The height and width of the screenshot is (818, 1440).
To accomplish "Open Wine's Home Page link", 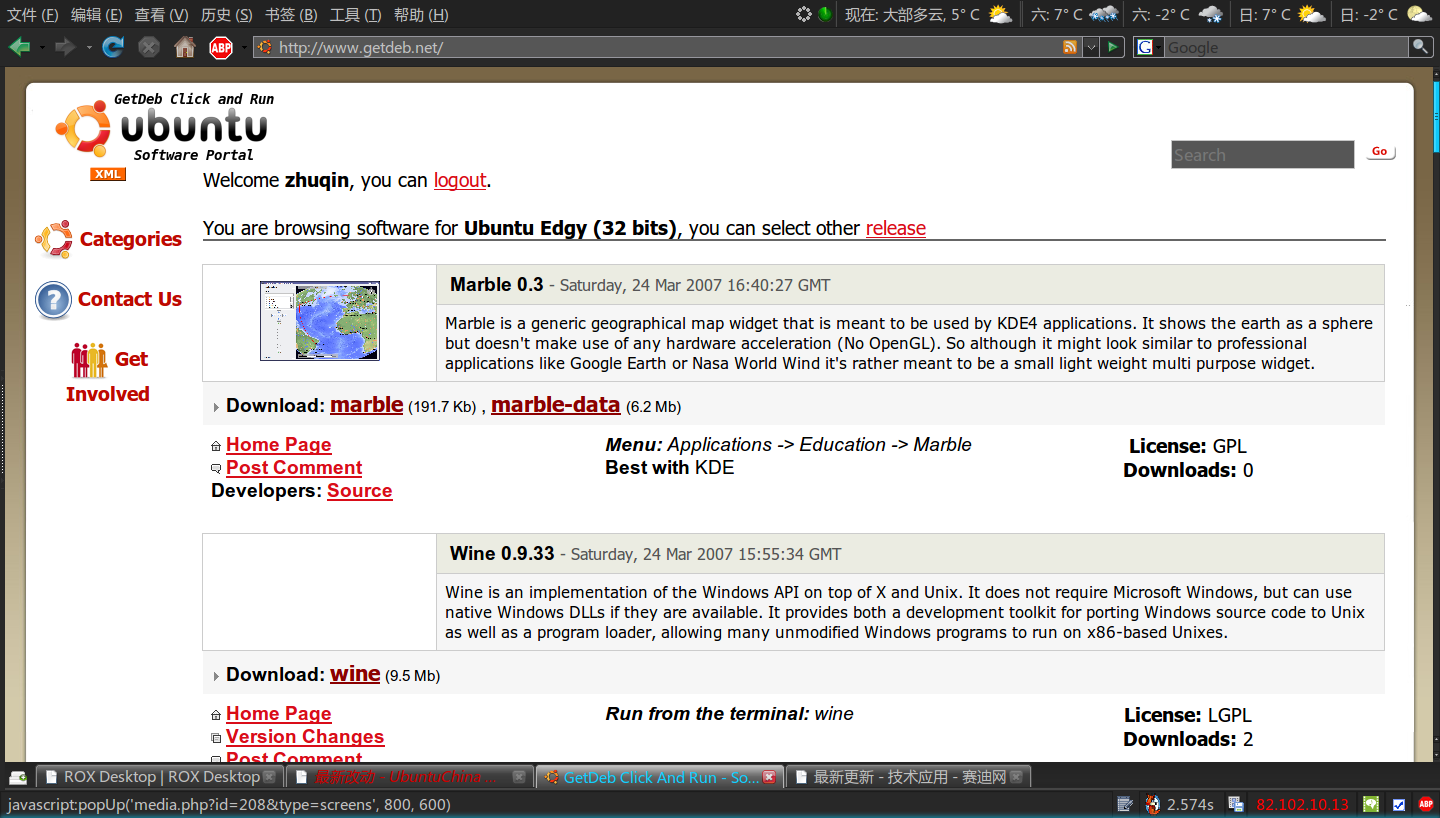I will coord(279,714).
